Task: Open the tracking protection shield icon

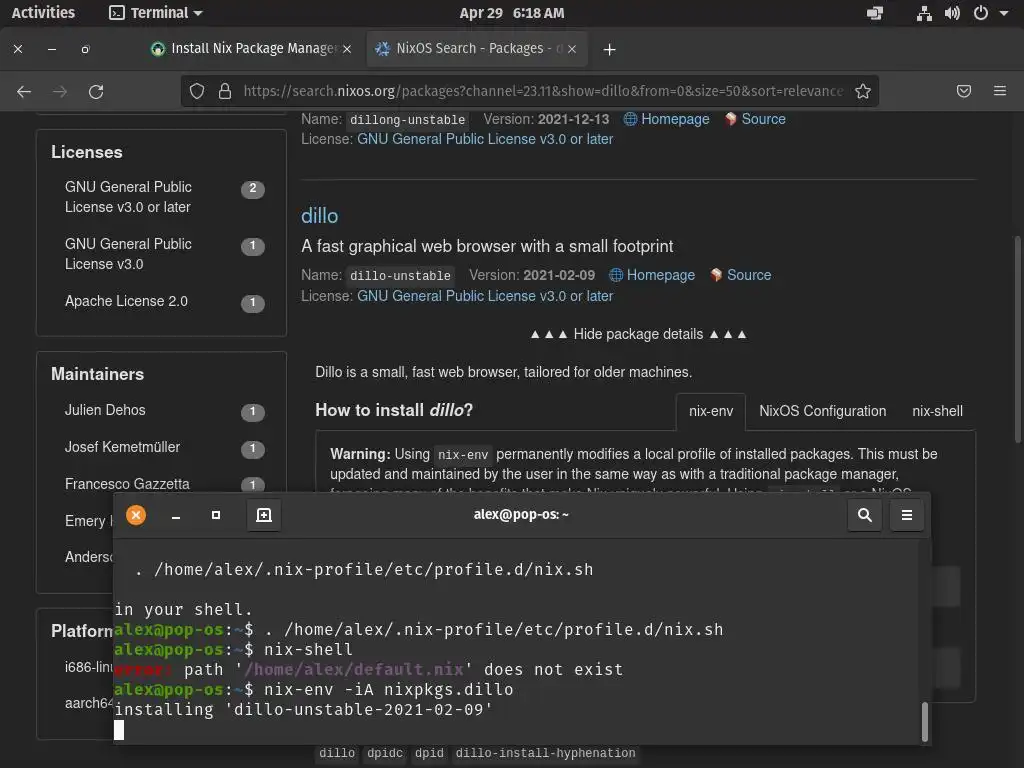Action: pyautogui.click(x=197, y=91)
